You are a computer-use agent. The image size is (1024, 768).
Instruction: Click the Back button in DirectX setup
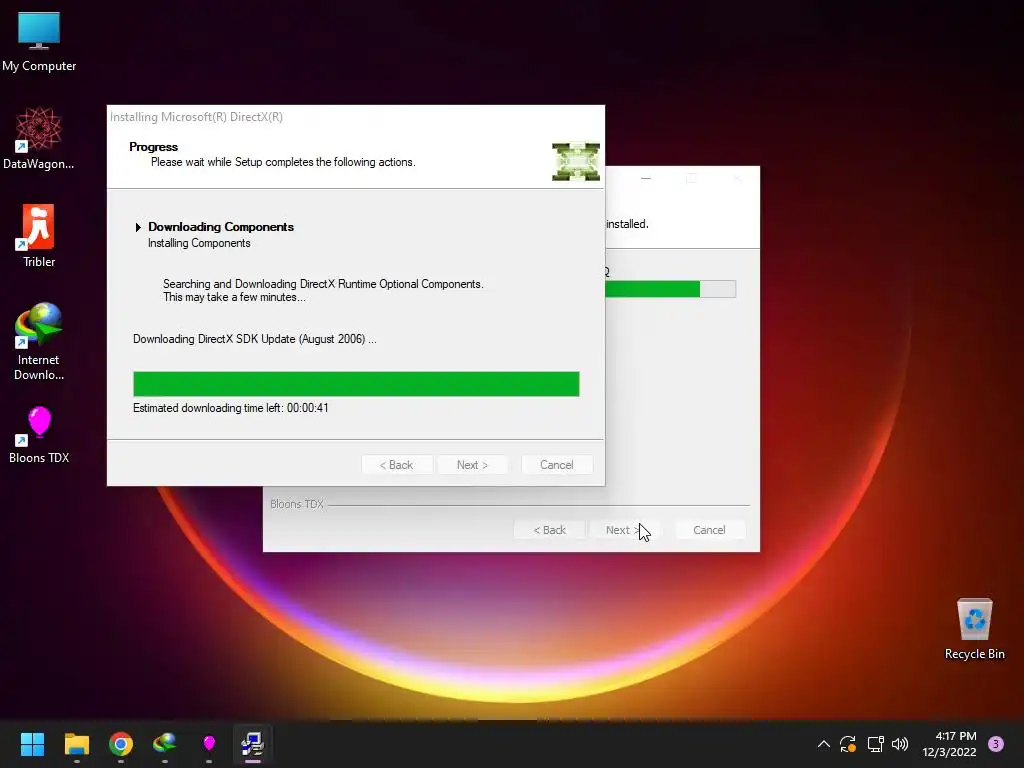(x=396, y=465)
